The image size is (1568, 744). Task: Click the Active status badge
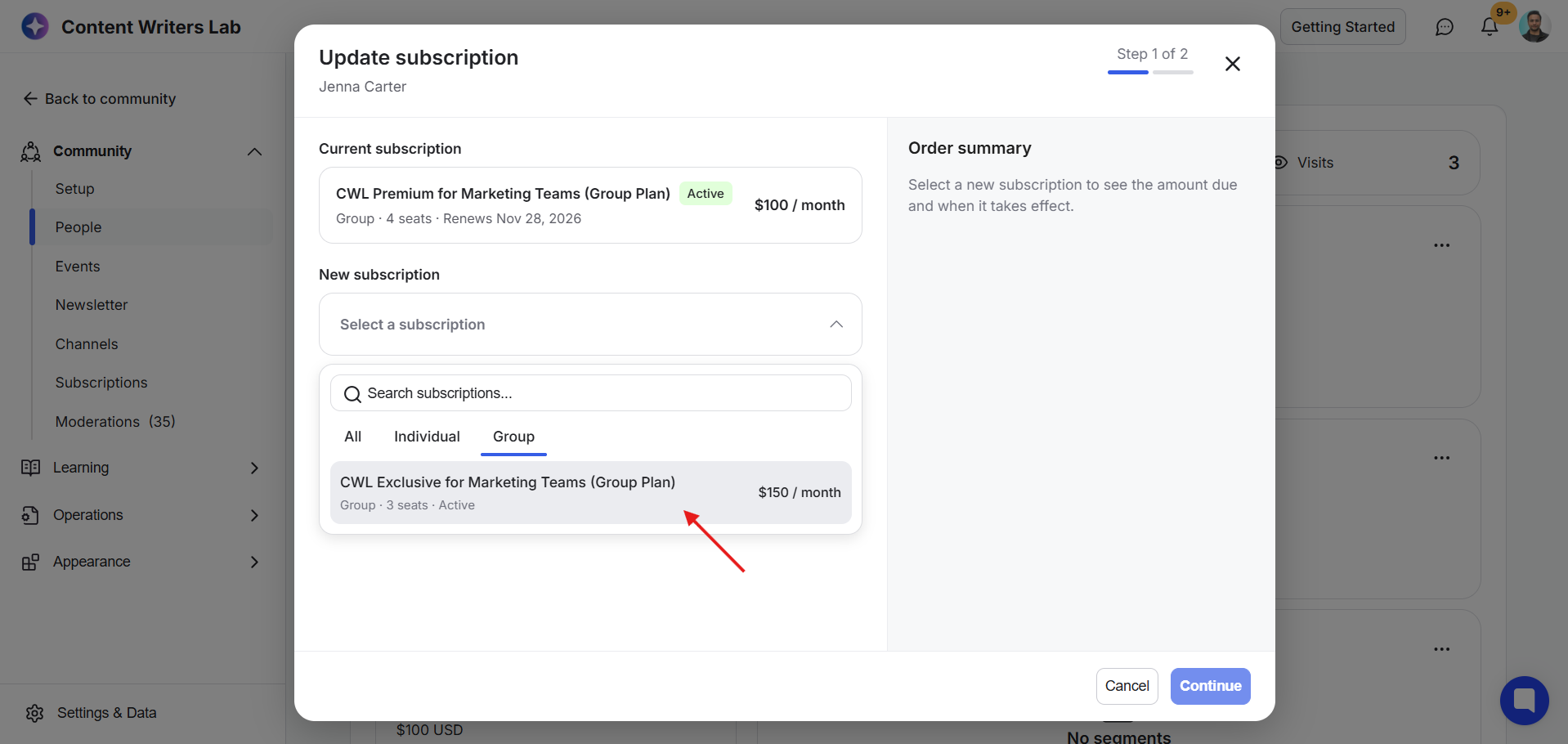coord(706,194)
